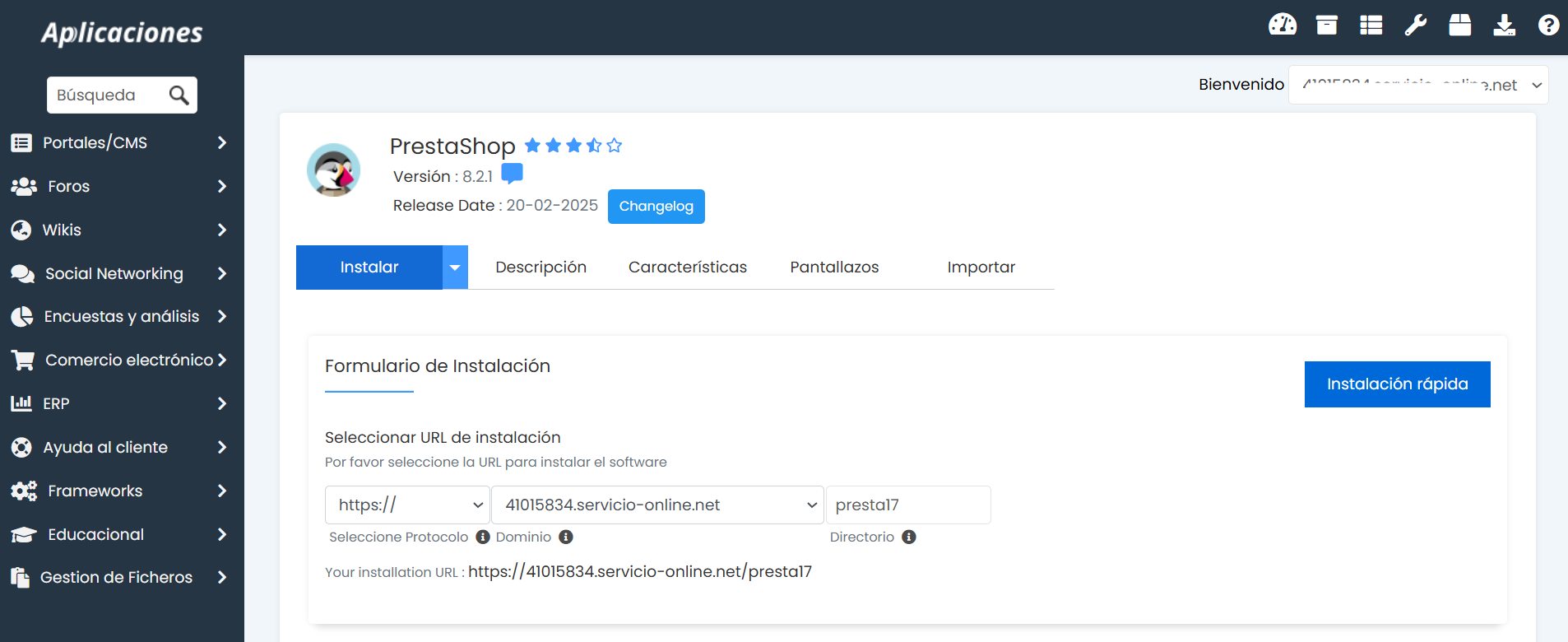1568x642 pixels.
Task: Click the archive box icon in header
Action: coord(1327,26)
